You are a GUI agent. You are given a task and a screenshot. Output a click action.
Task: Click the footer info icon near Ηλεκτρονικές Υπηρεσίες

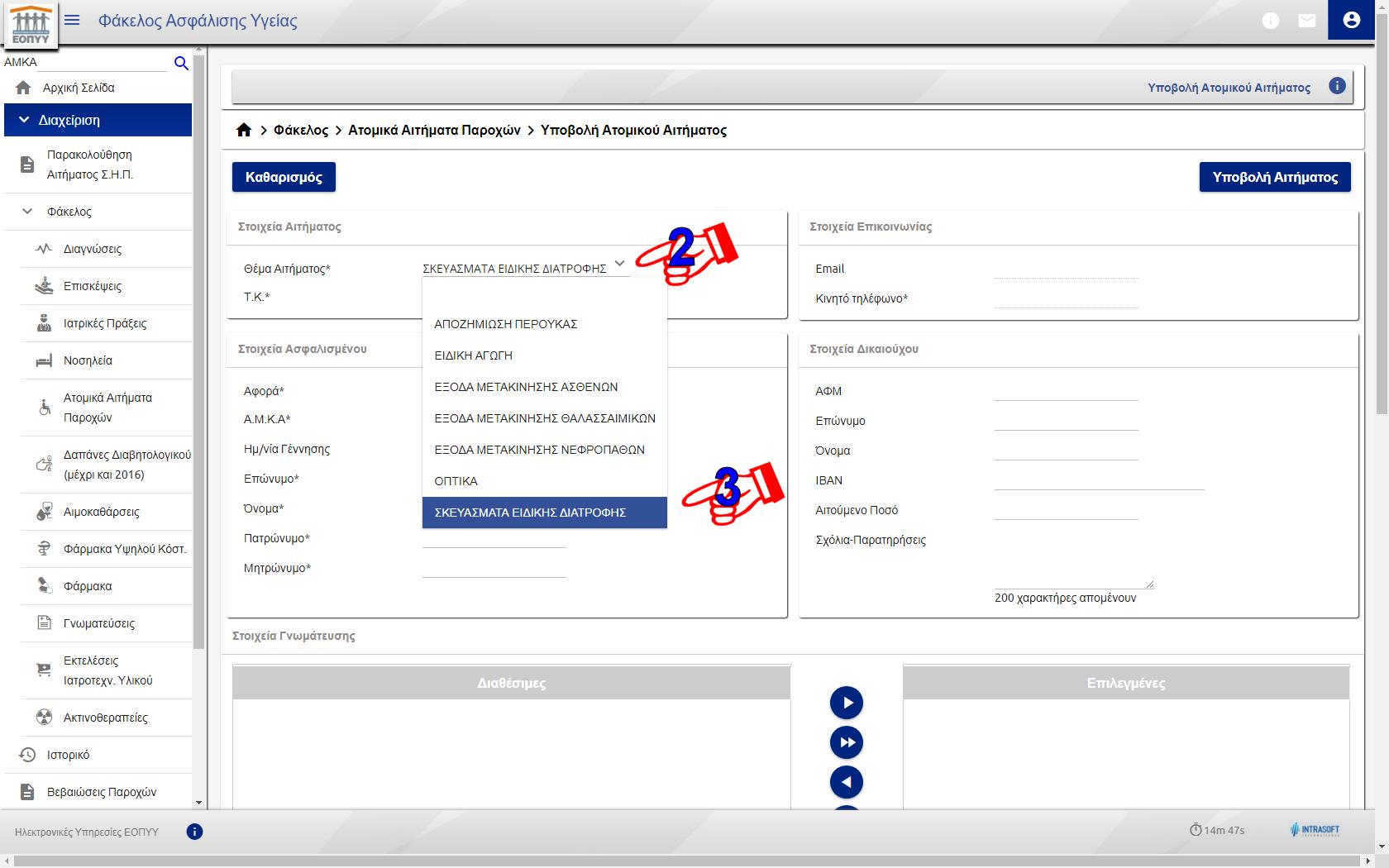tap(194, 832)
